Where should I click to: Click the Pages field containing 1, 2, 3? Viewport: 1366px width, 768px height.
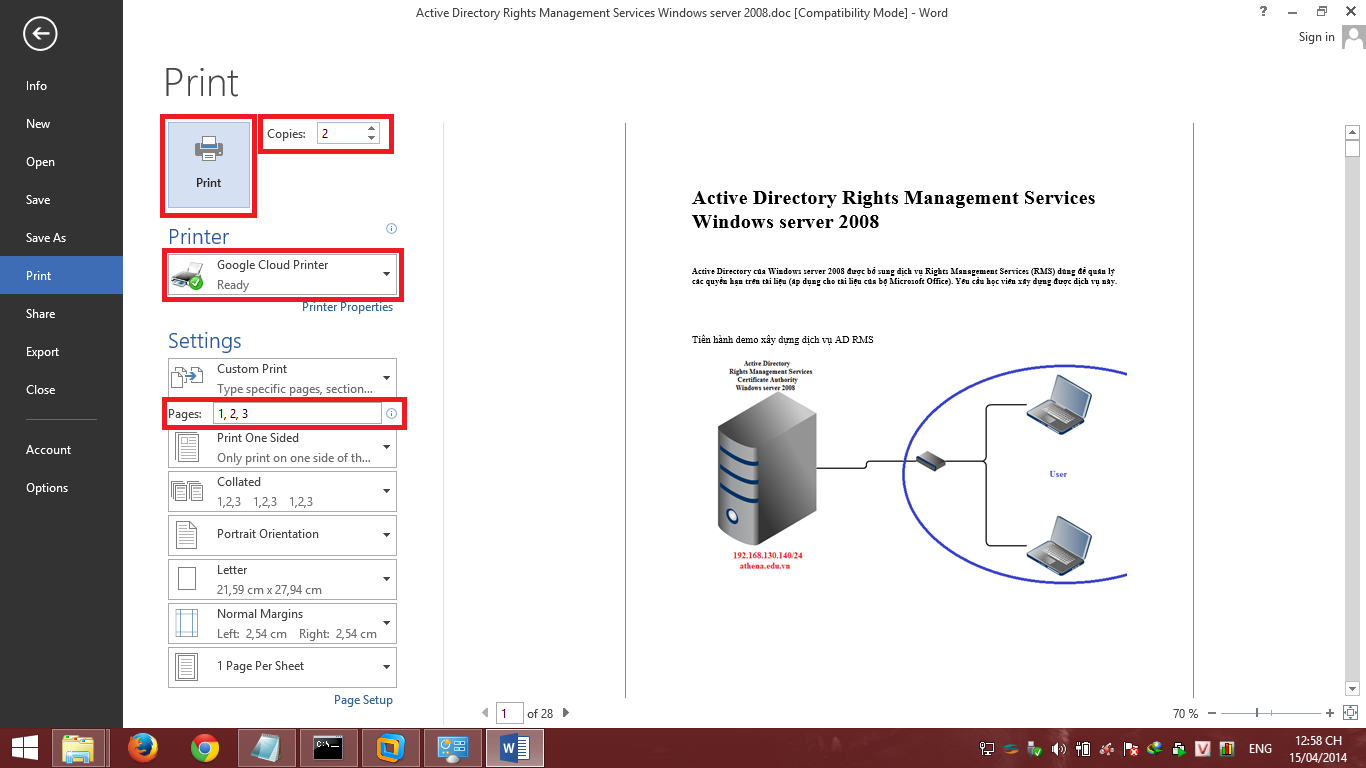tap(299, 413)
